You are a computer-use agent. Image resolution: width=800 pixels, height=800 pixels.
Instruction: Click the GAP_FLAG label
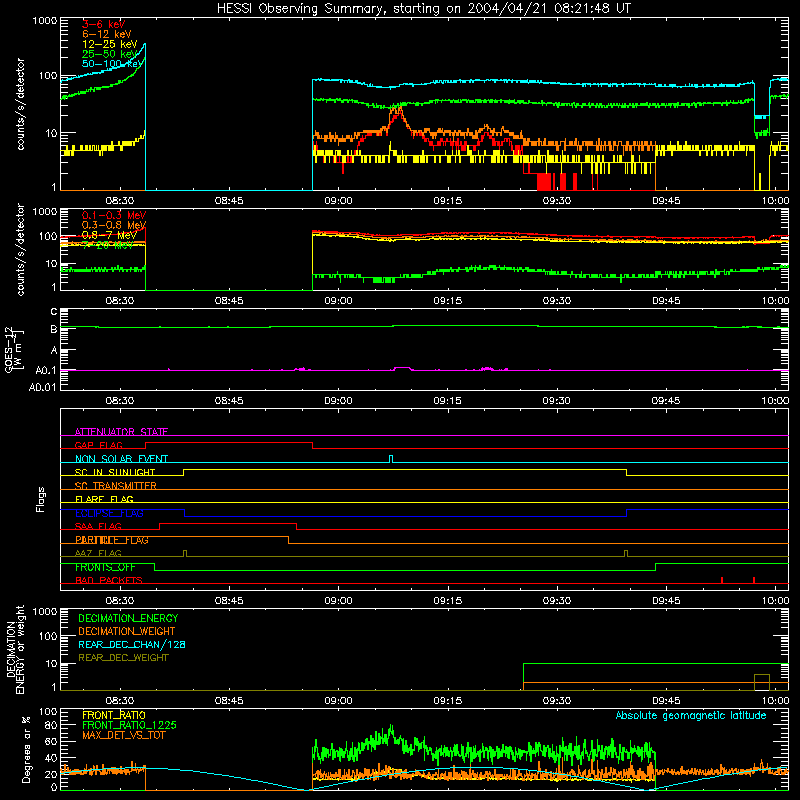[98, 445]
